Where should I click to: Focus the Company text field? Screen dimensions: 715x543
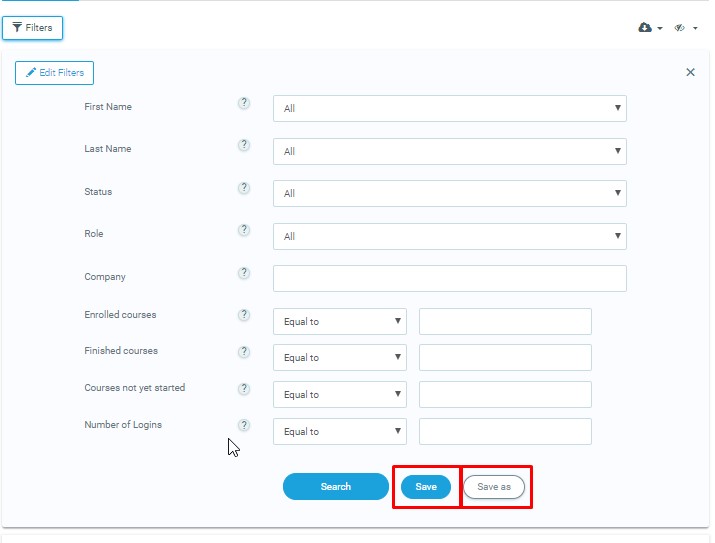[449, 278]
